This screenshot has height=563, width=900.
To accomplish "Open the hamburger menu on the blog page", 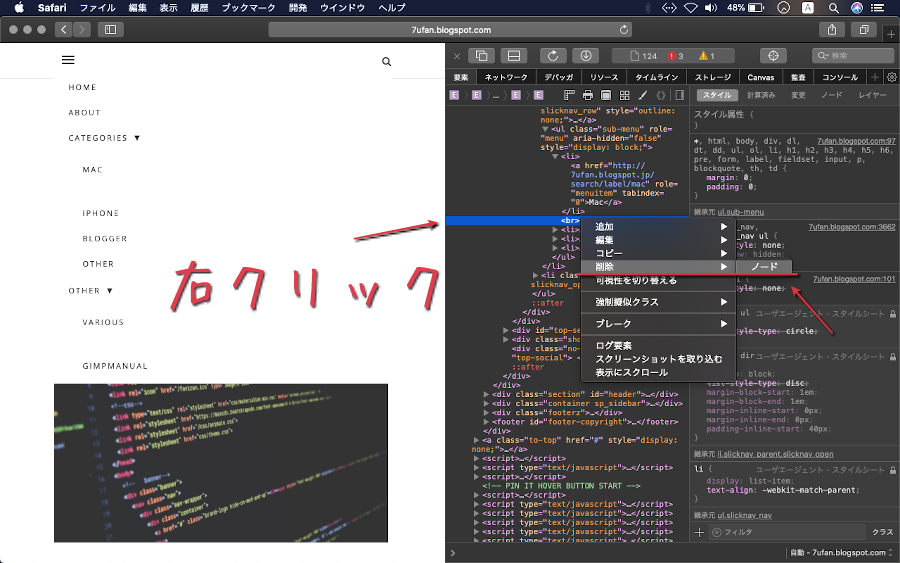I will [x=68, y=60].
